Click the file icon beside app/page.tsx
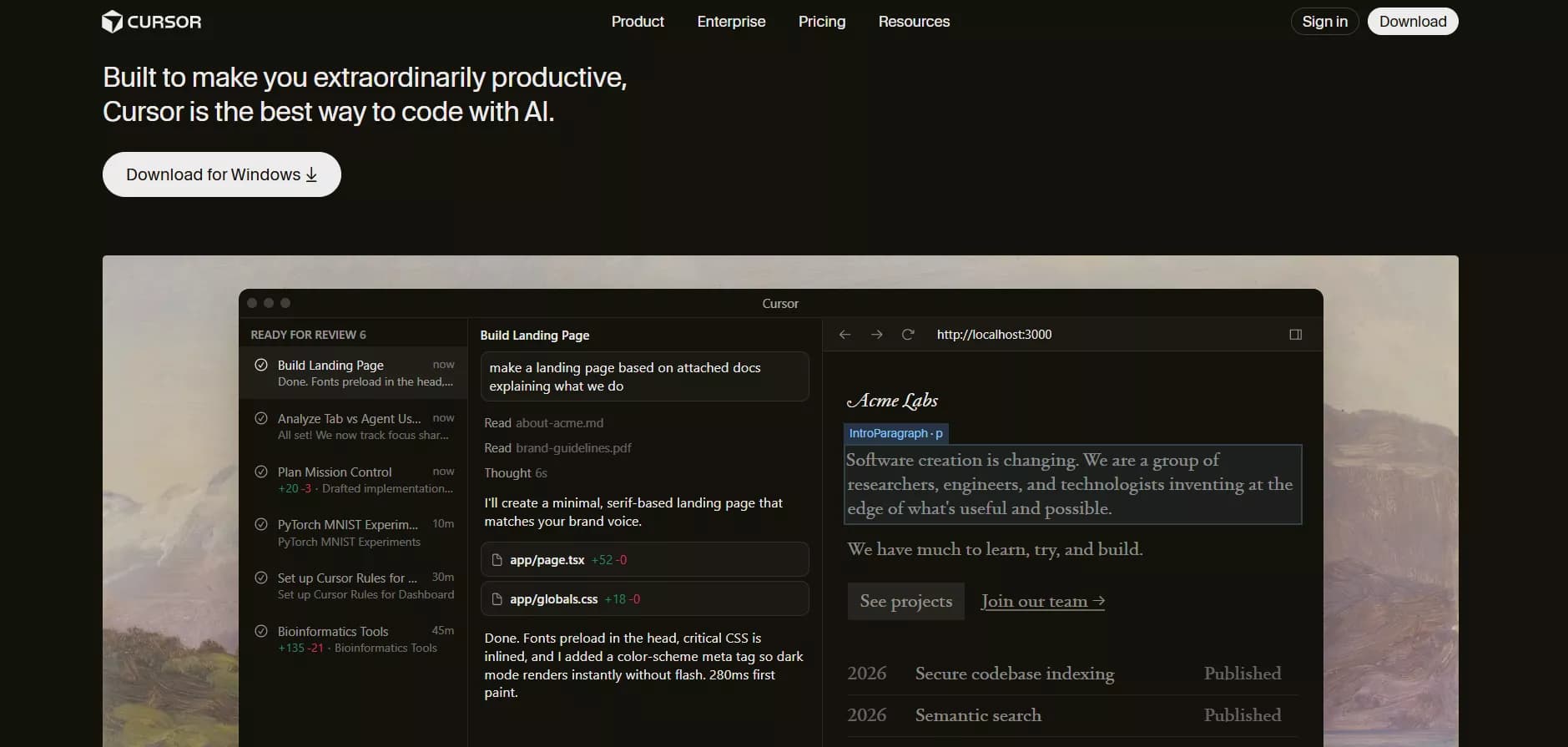The height and width of the screenshot is (747, 1568). (x=497, y=560)
